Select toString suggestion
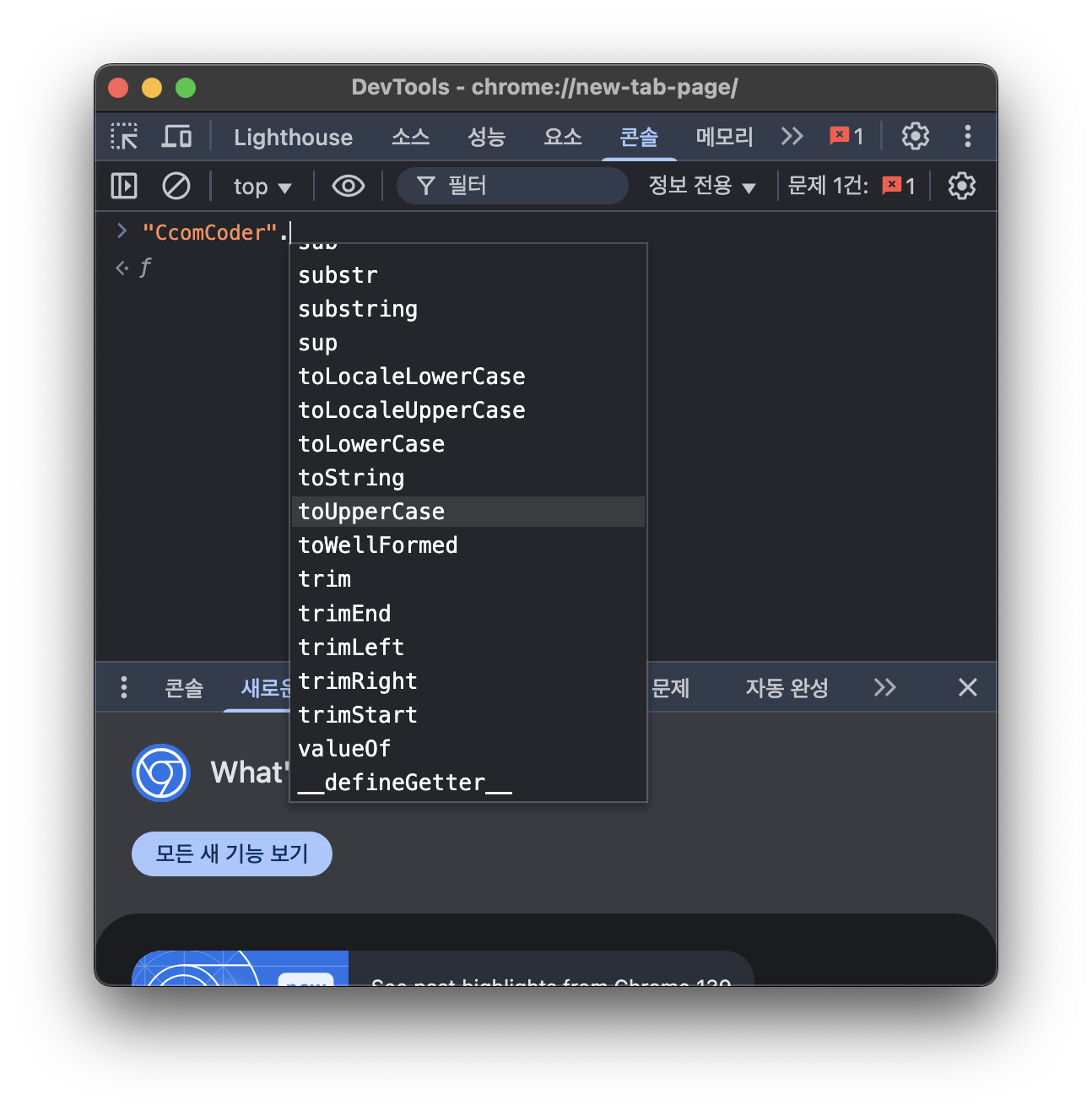The width and height of the screenshot is (1092, 1111). (x=468, y=478)
